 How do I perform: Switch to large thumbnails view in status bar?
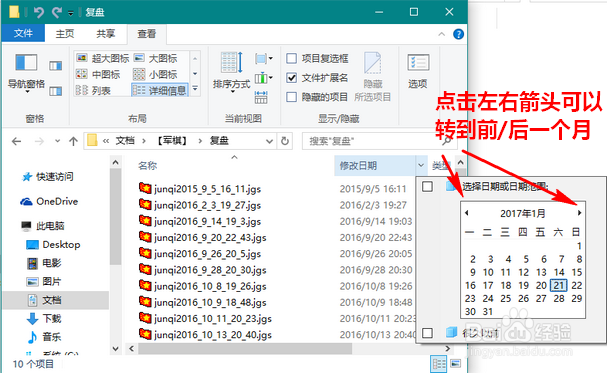click(456, 364)
